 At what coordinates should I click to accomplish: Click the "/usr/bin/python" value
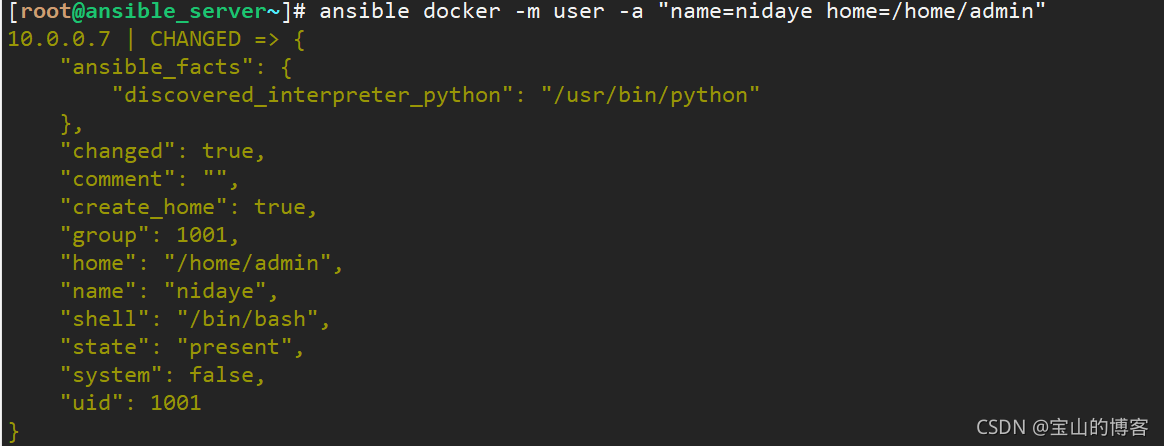point(650,96)
